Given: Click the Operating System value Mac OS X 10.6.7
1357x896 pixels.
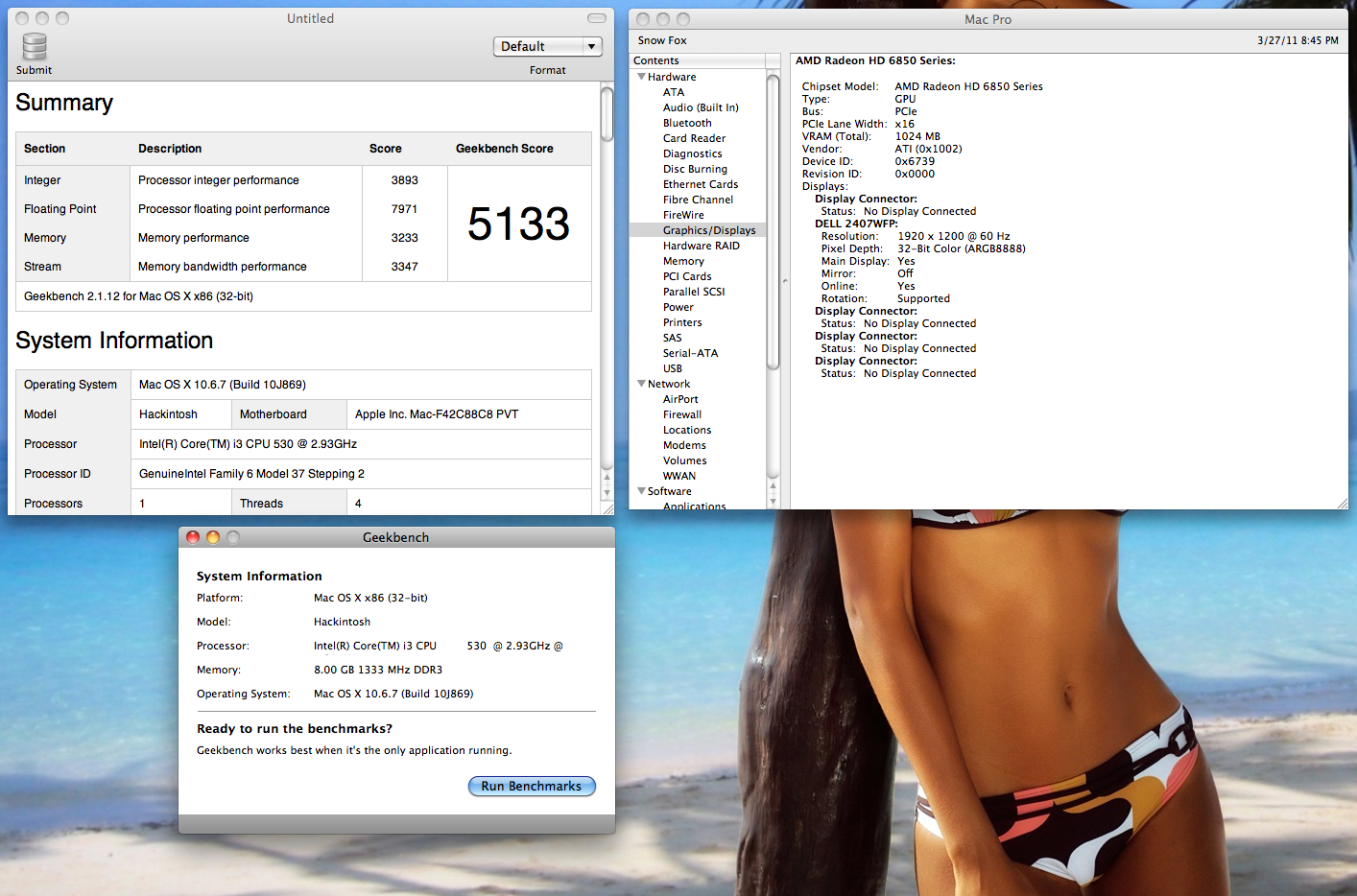Looking at the screenshot, I should point(223,385).
